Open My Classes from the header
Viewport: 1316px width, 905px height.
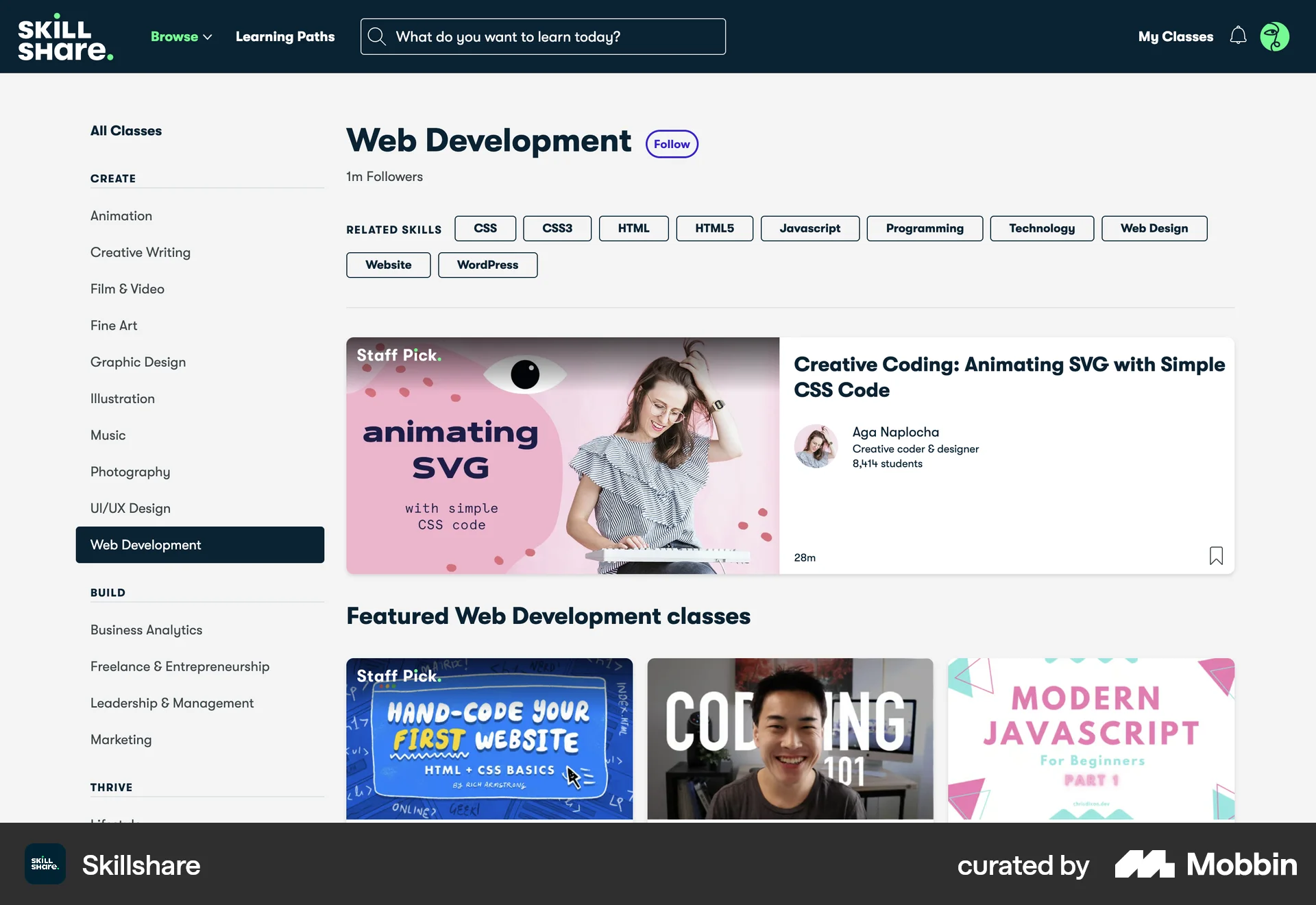1175,36
